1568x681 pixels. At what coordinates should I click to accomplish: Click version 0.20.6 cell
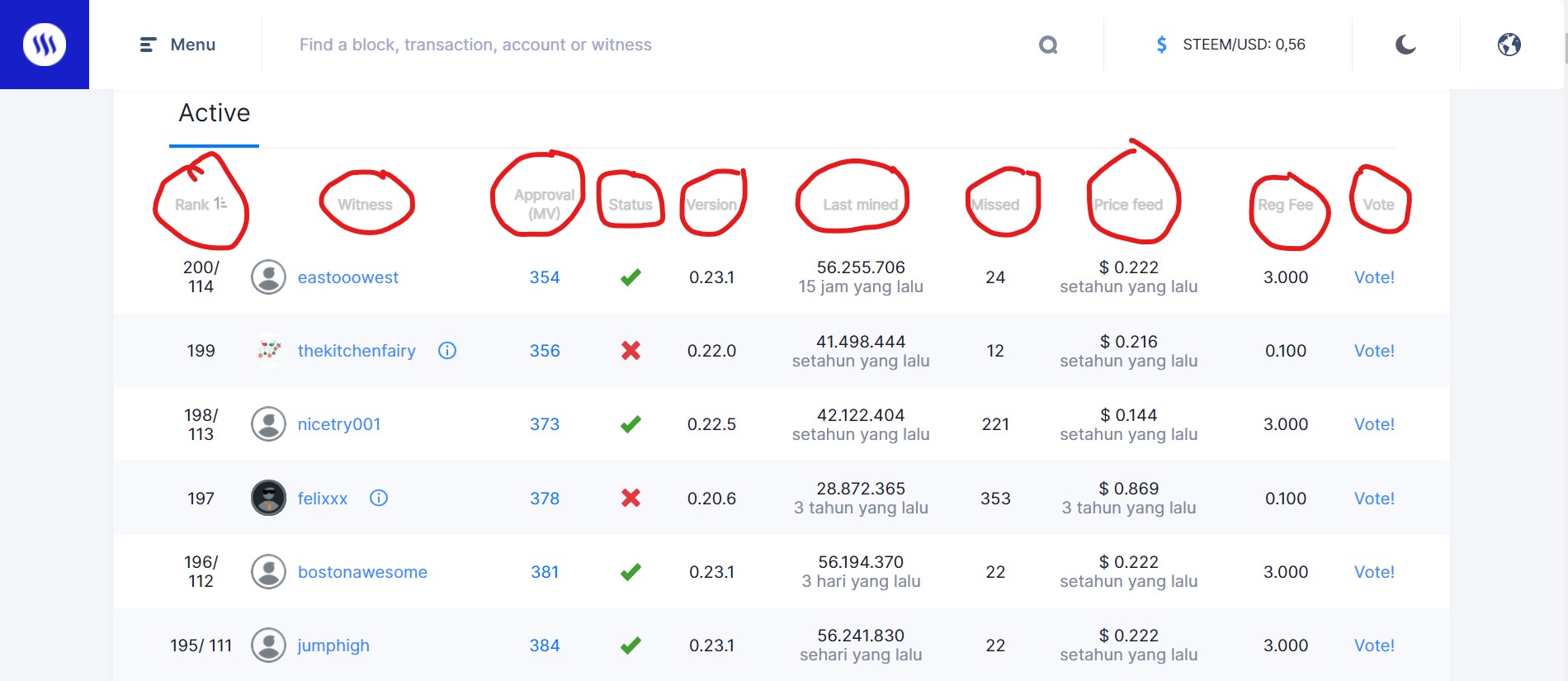(x=711, y=499)
